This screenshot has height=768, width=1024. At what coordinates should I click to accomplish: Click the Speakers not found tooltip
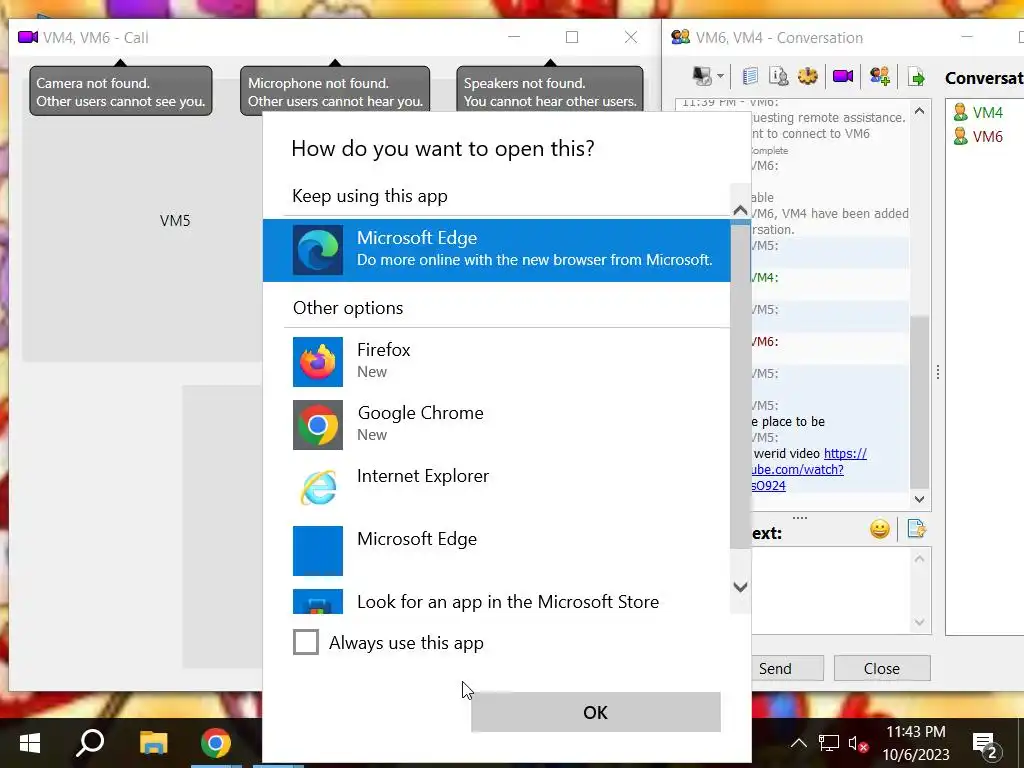550,91
